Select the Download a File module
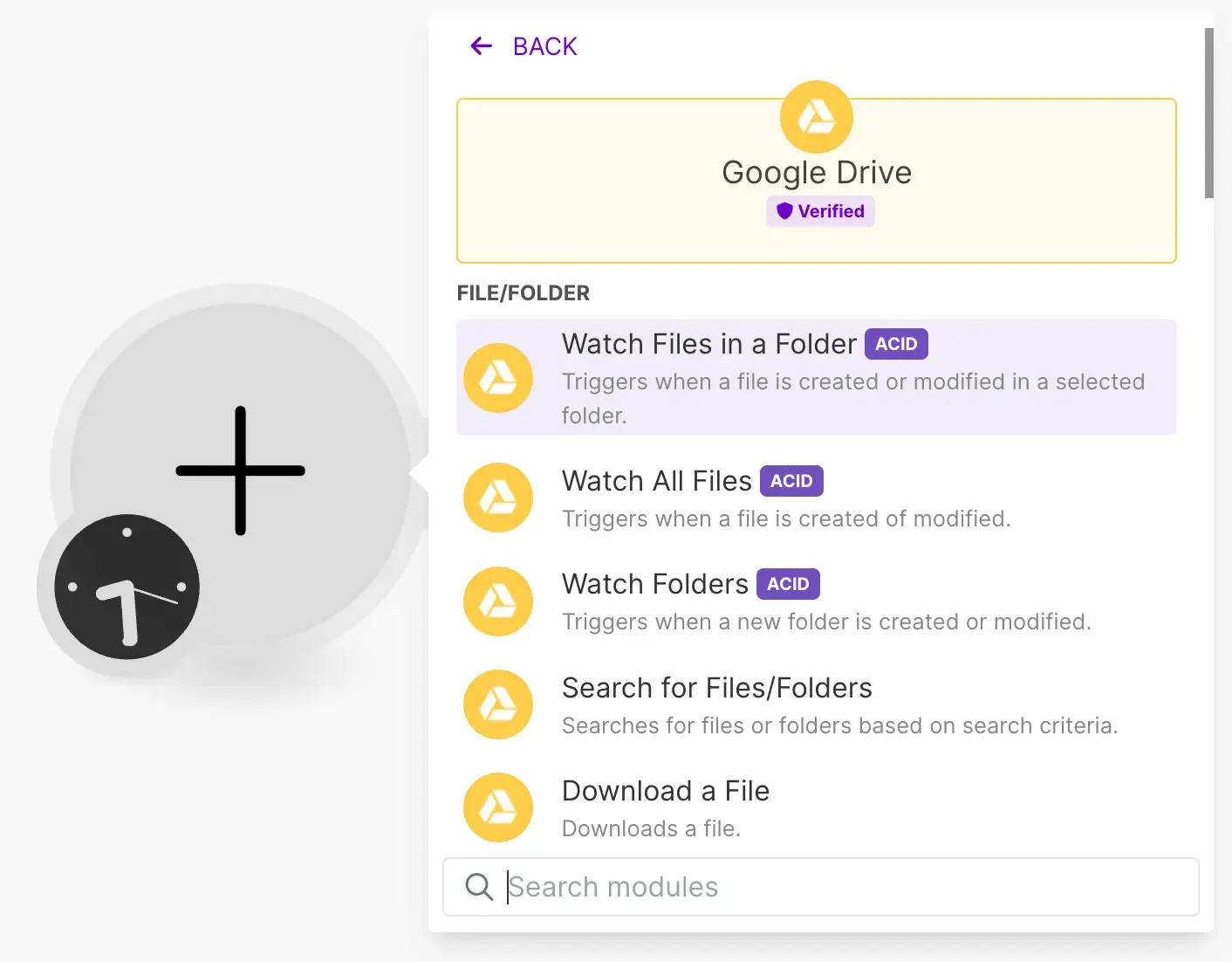The width and height of the screenshot is (1232, 962). [666, 791]
